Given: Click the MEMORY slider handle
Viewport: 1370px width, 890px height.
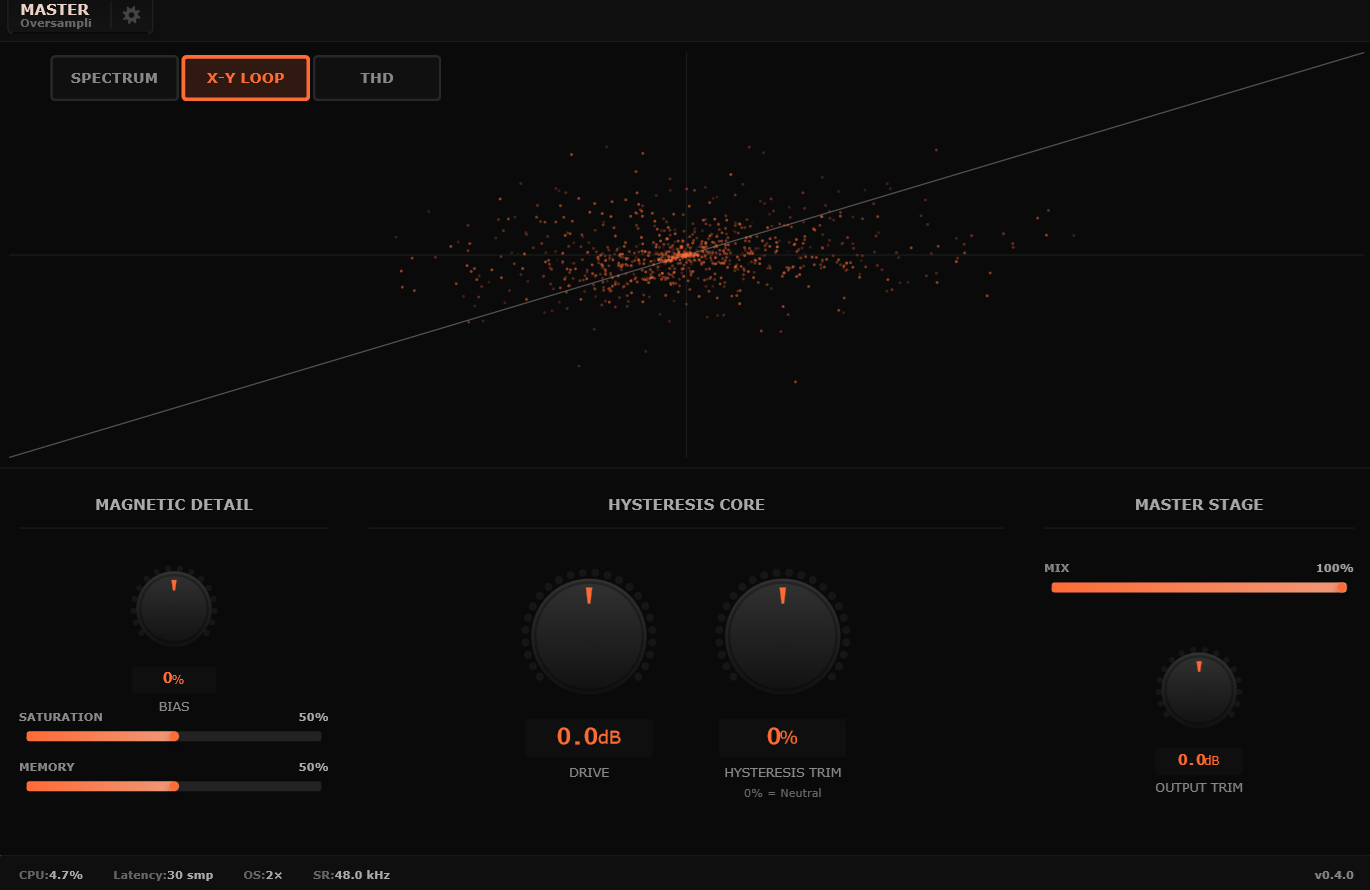Looking at the screenshot, I should pos(174,786).
